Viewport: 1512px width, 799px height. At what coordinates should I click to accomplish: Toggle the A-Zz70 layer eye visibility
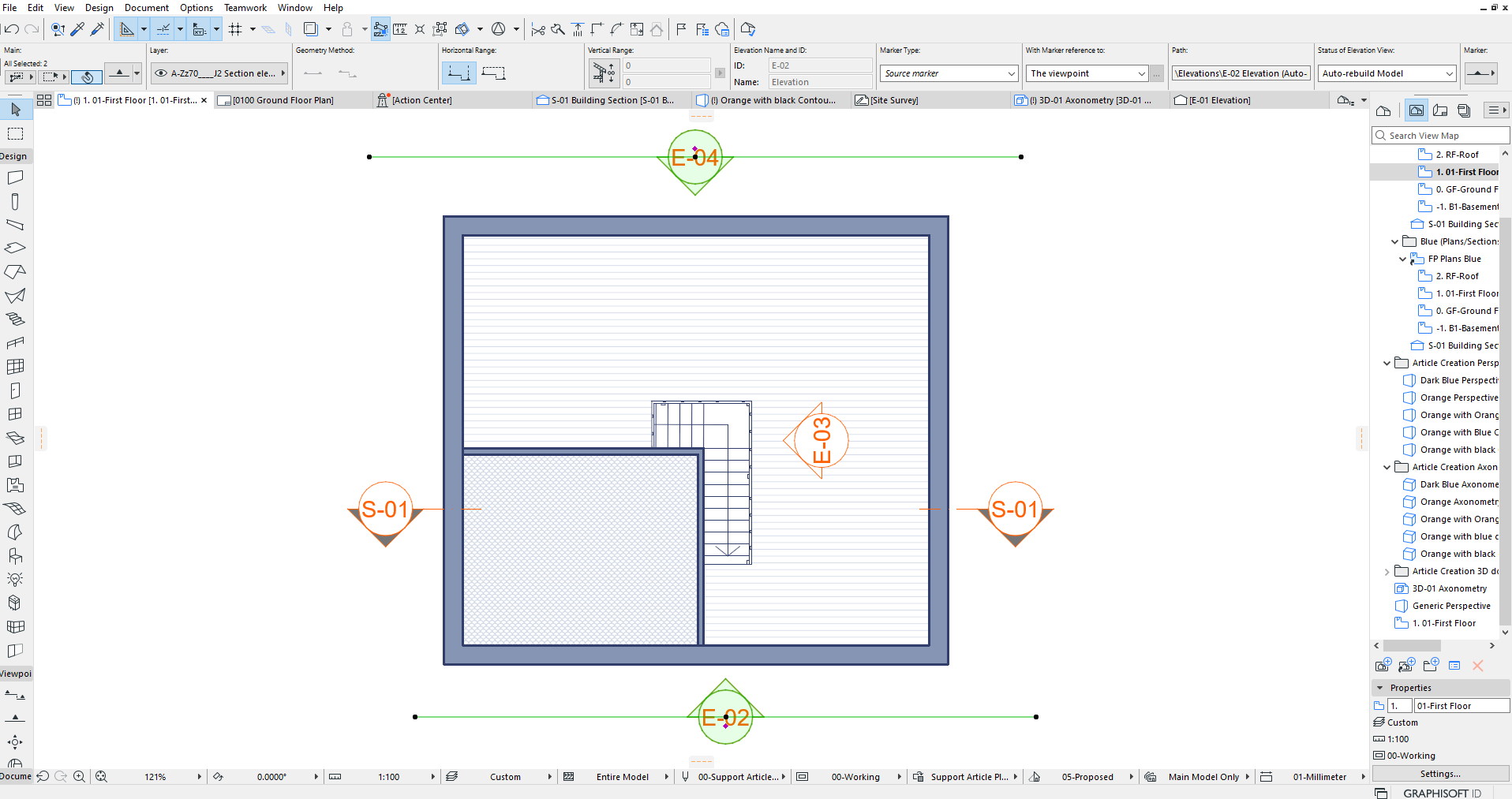pyautogui.click(x=161, y=73)
